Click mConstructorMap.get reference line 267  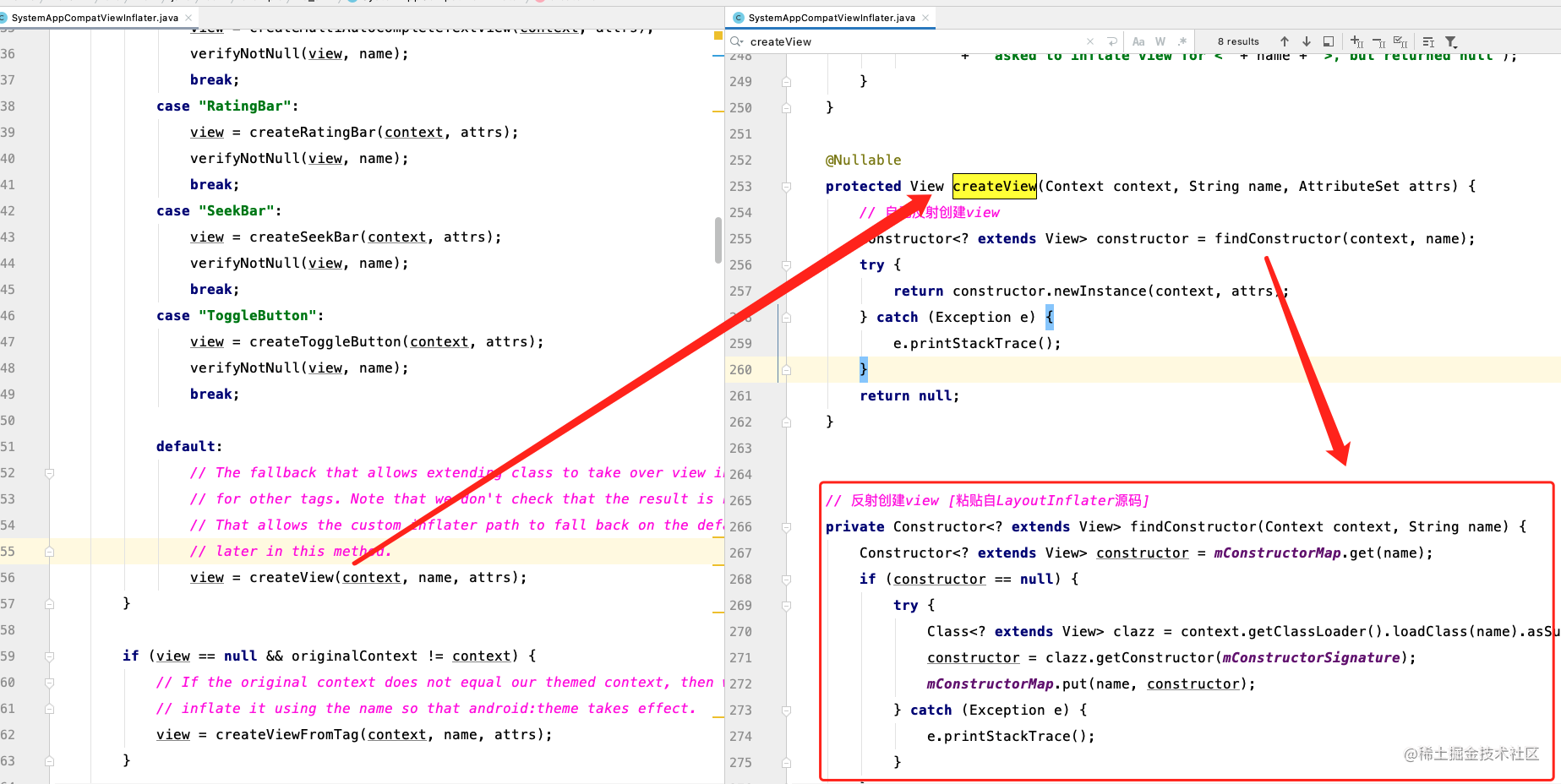coord(1294,553)
